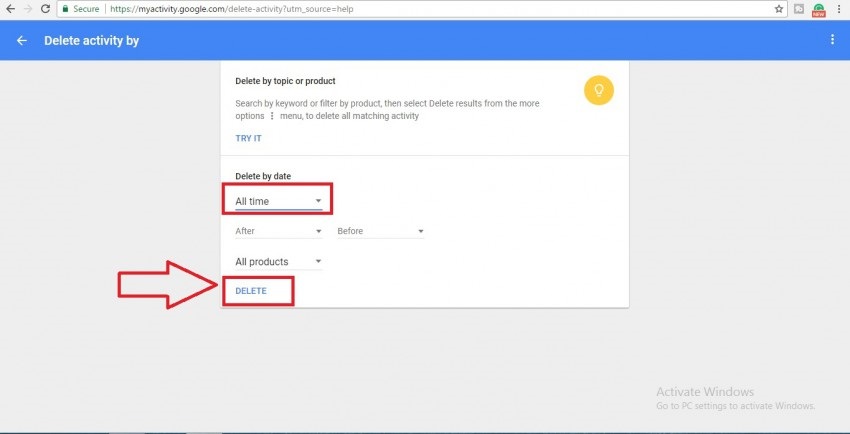Expand the All products dropdown
The height and width of the screenshot is (434, 850).
[x=279, y=262]
